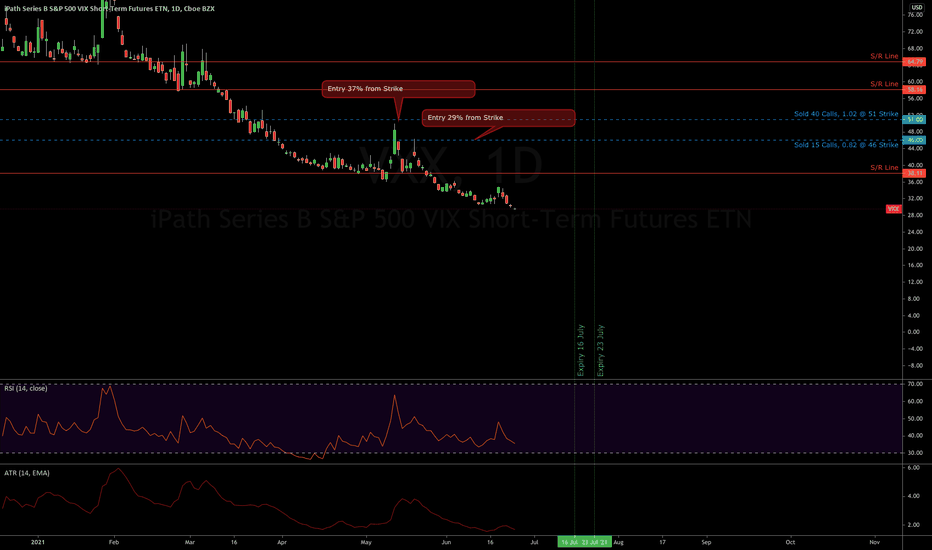The image size is (932, 550).
Task: Select 'Entry 29% from Strike' callout
Action: (x=499, y=118)
